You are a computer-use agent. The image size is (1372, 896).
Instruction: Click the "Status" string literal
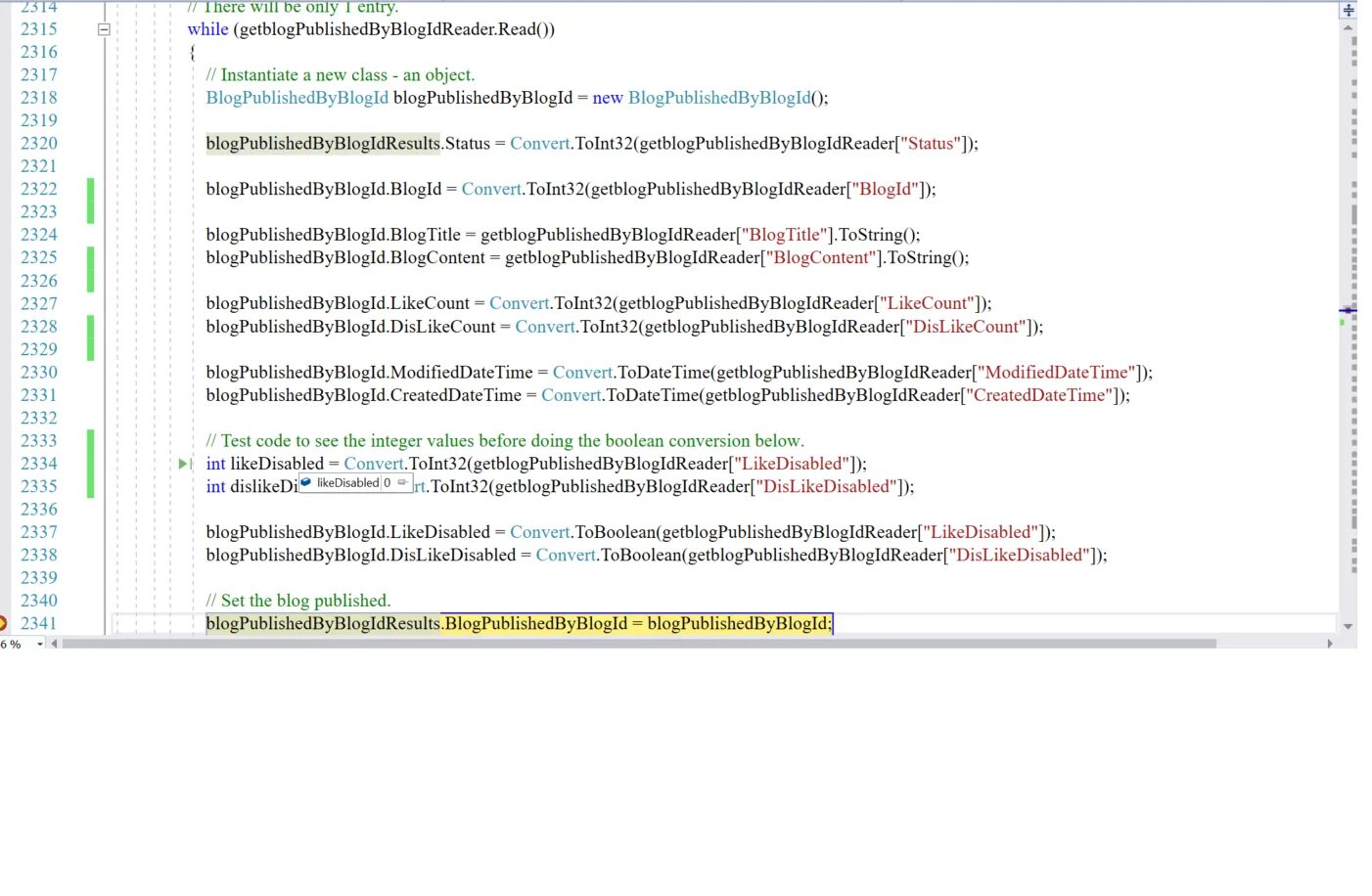pyautogui.click(x=931, y=143)
